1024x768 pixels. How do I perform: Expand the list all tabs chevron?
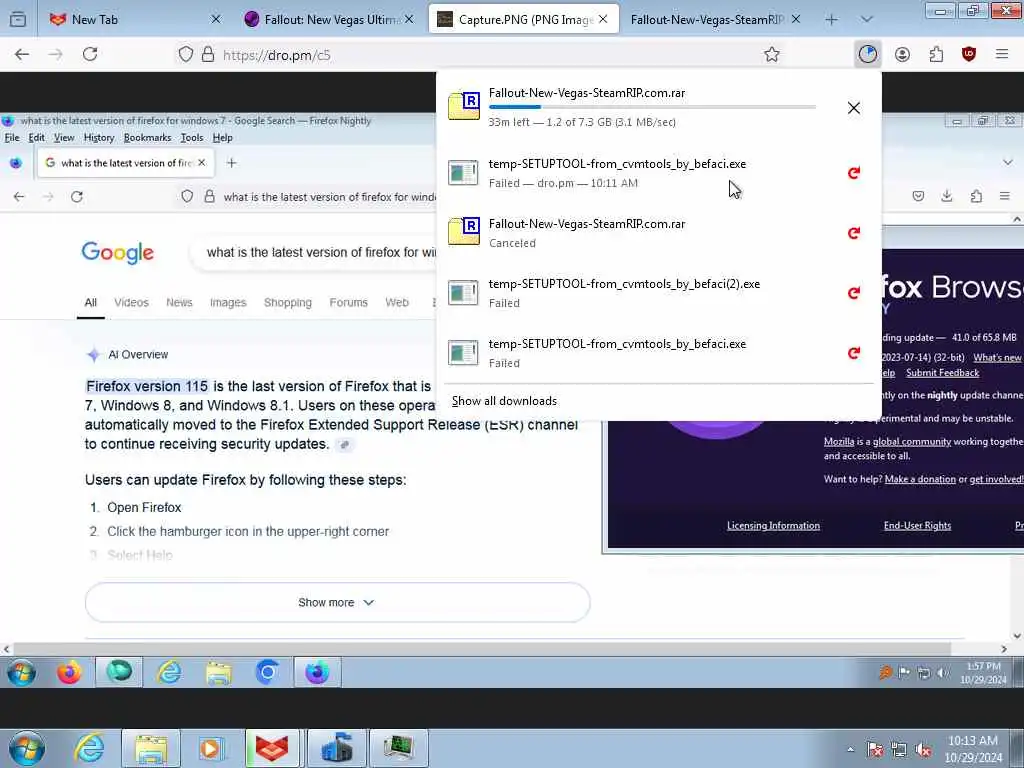pyautogui.click(x=867, y=20)
